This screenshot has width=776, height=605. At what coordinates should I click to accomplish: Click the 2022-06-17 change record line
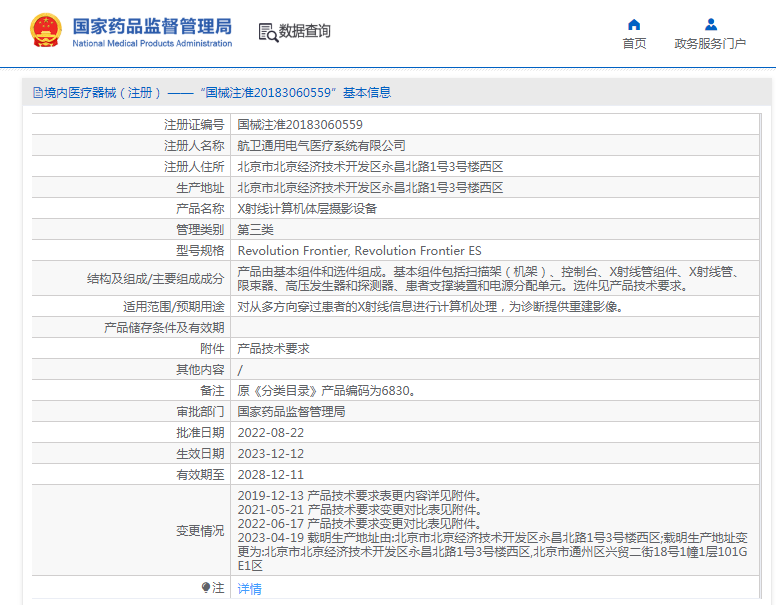pos(360,523)
